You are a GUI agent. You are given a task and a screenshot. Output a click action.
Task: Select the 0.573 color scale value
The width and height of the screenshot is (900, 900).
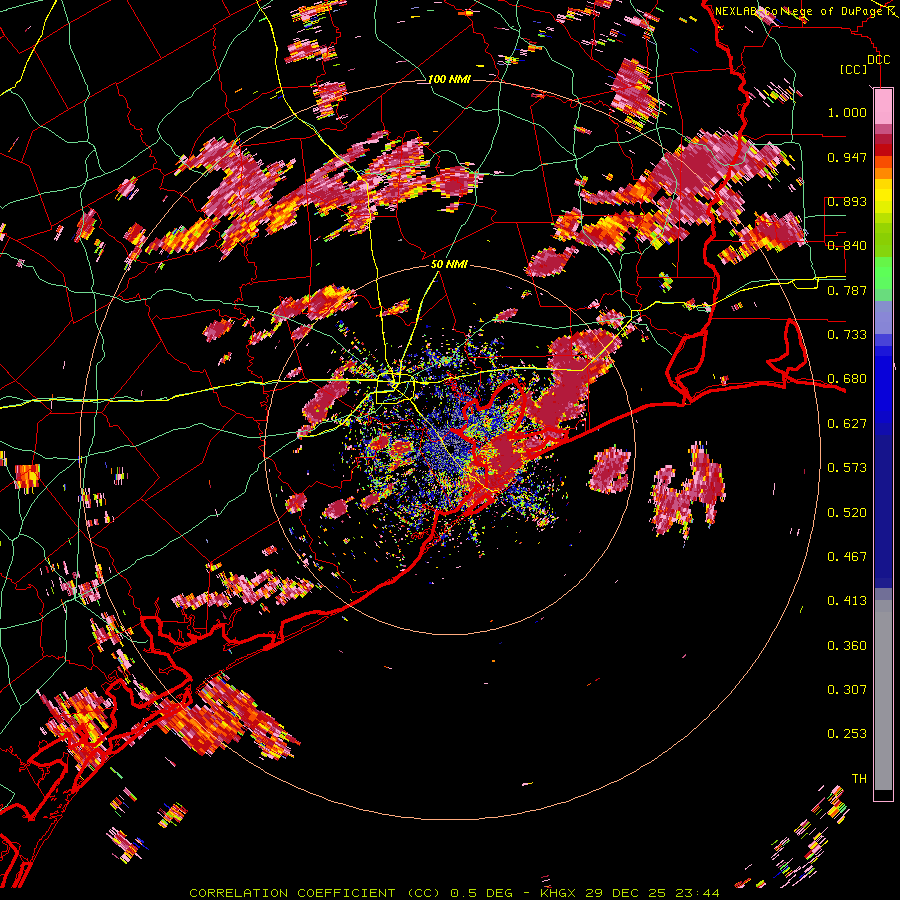pyautogui.click(x=847, y=468)
